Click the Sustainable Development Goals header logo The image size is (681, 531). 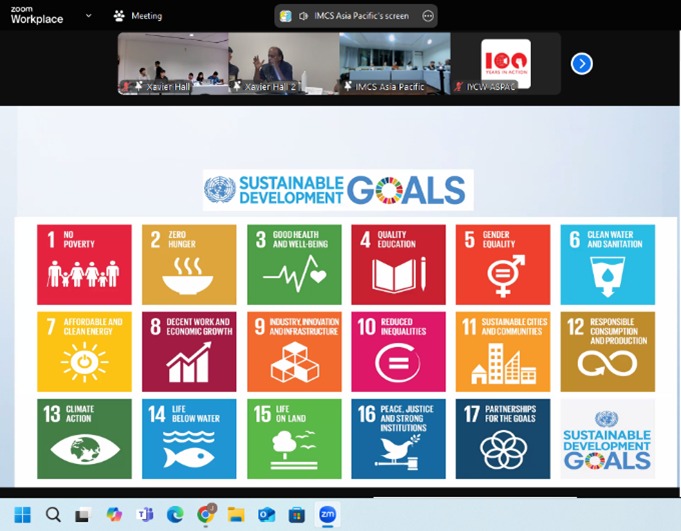pyautogui.click(x=338, y=190)
